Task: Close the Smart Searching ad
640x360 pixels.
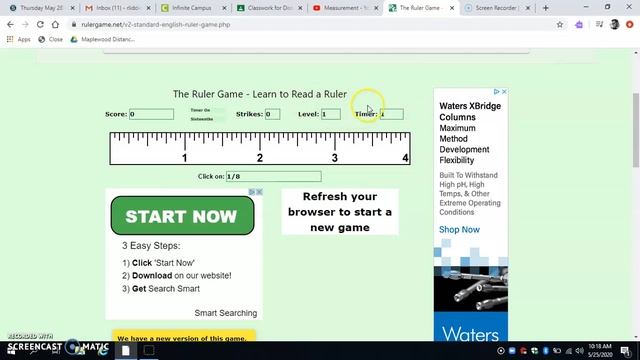Action: pyautogui.click(x=259, y=192)
